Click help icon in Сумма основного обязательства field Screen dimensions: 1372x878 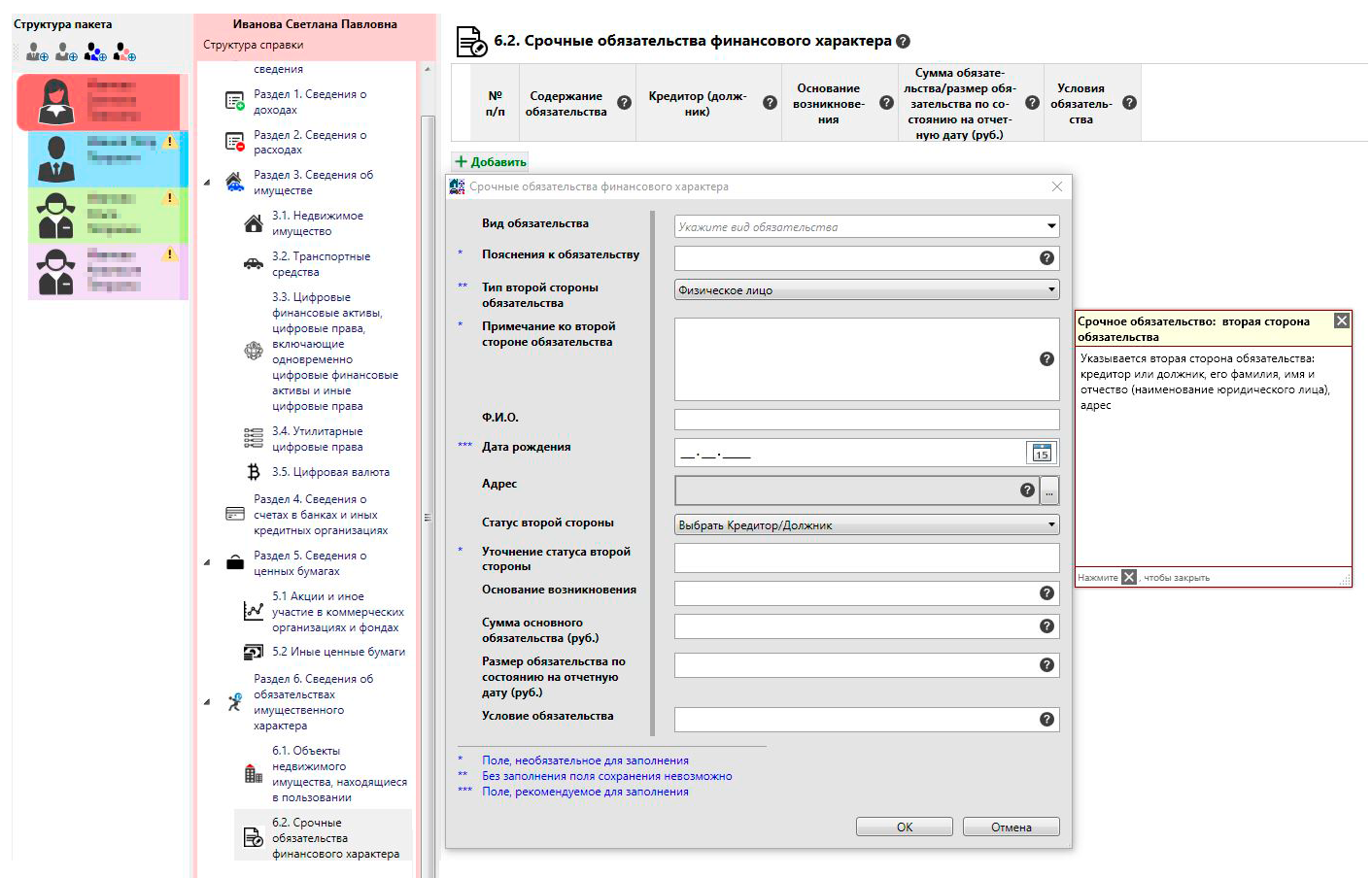pos(1046,625)
